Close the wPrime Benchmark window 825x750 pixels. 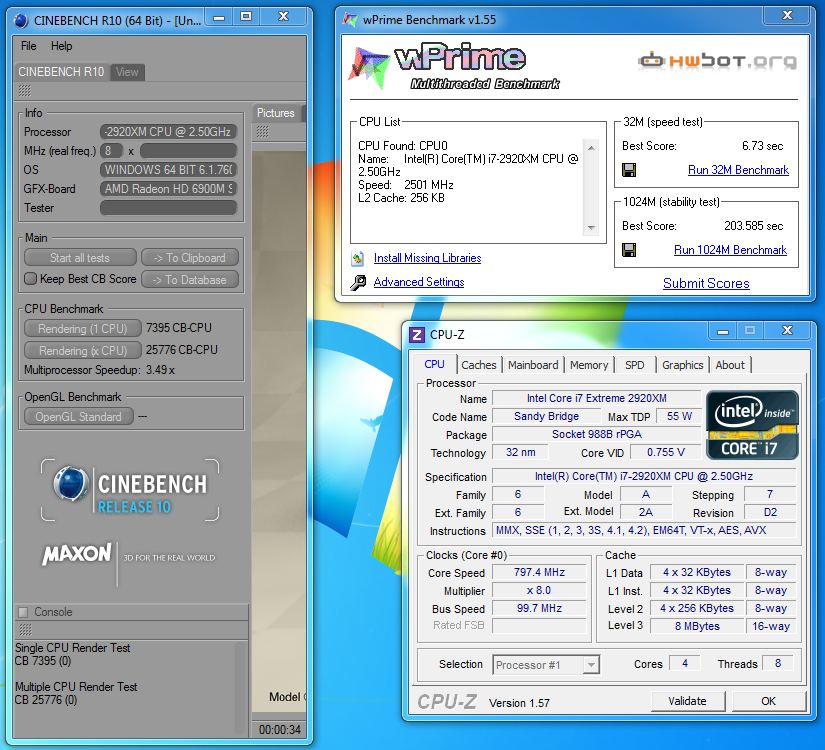point(788,16)
